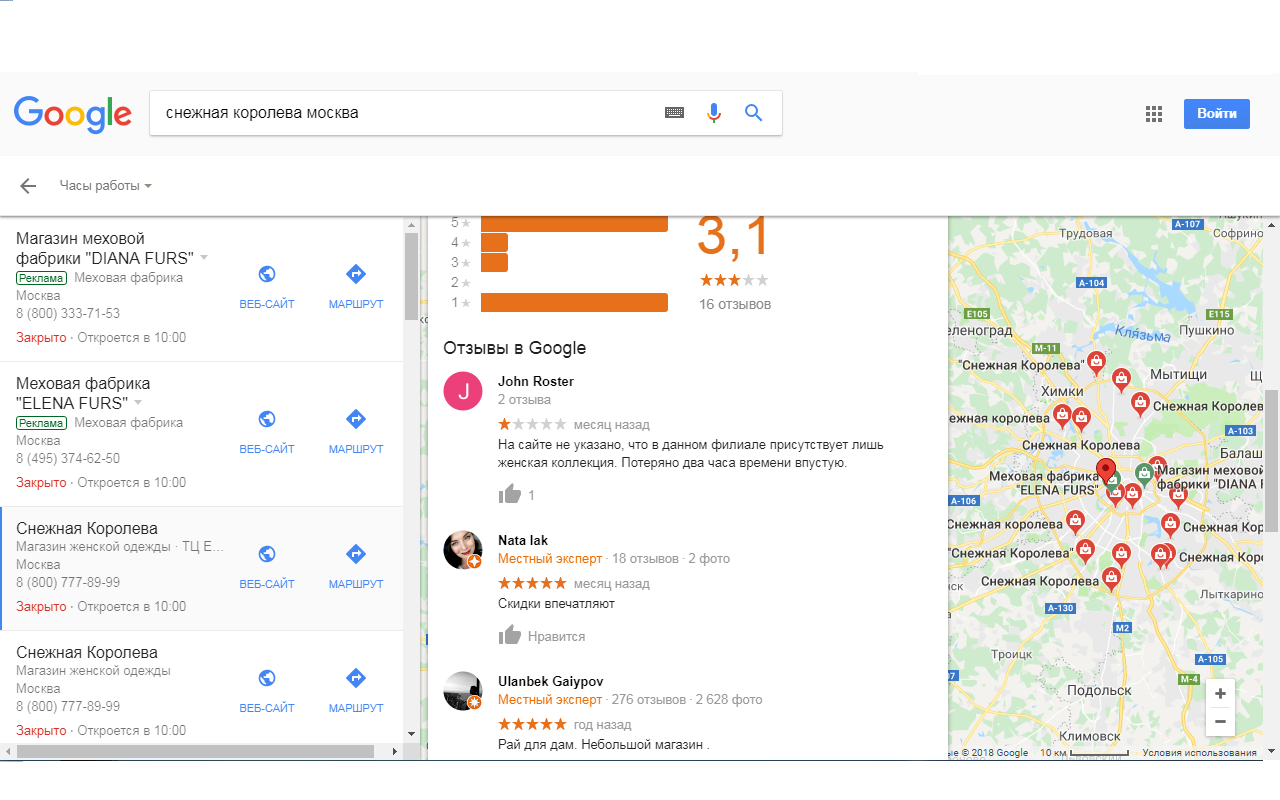The height and width of the screenshot is (800, 1280).
Task: Zoom in on the map
Action: [x=1220, y=693]
